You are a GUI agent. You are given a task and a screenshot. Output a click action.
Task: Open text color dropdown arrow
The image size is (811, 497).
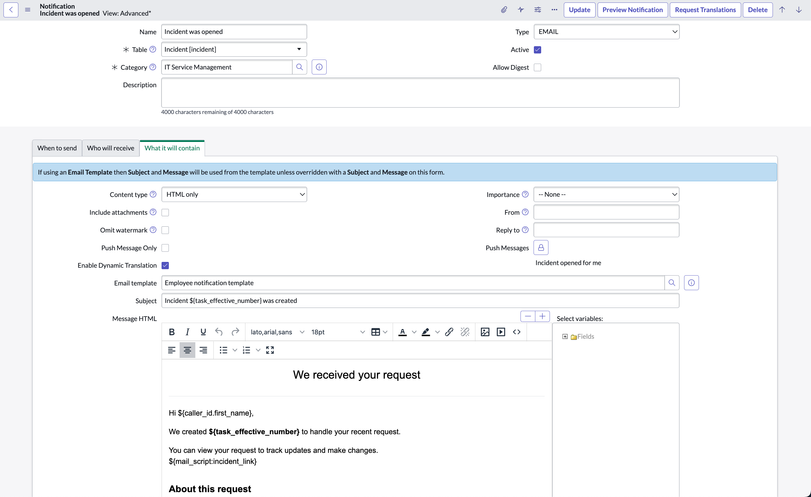coord(414,332)
